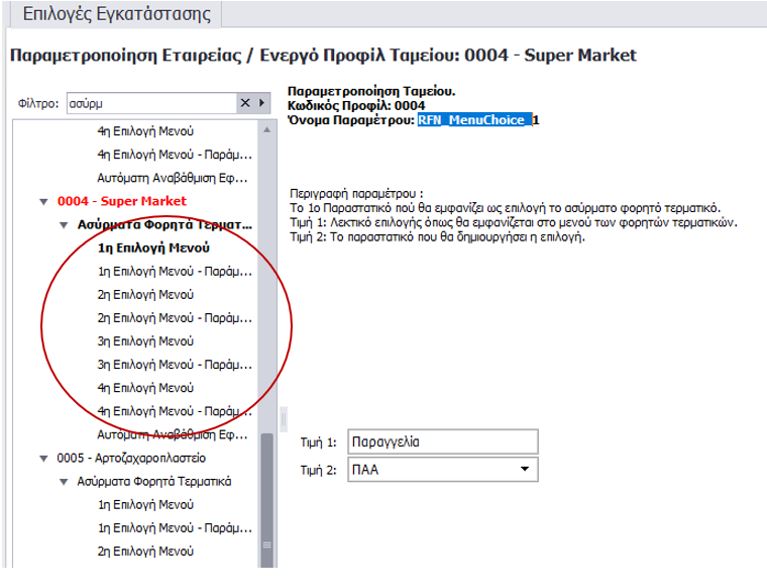Select 2η Επιλογή Μενού under 0005 Αρτοζαχαροπλαστείο
This screenshot has height=576, width=767.
coord(145,551)
